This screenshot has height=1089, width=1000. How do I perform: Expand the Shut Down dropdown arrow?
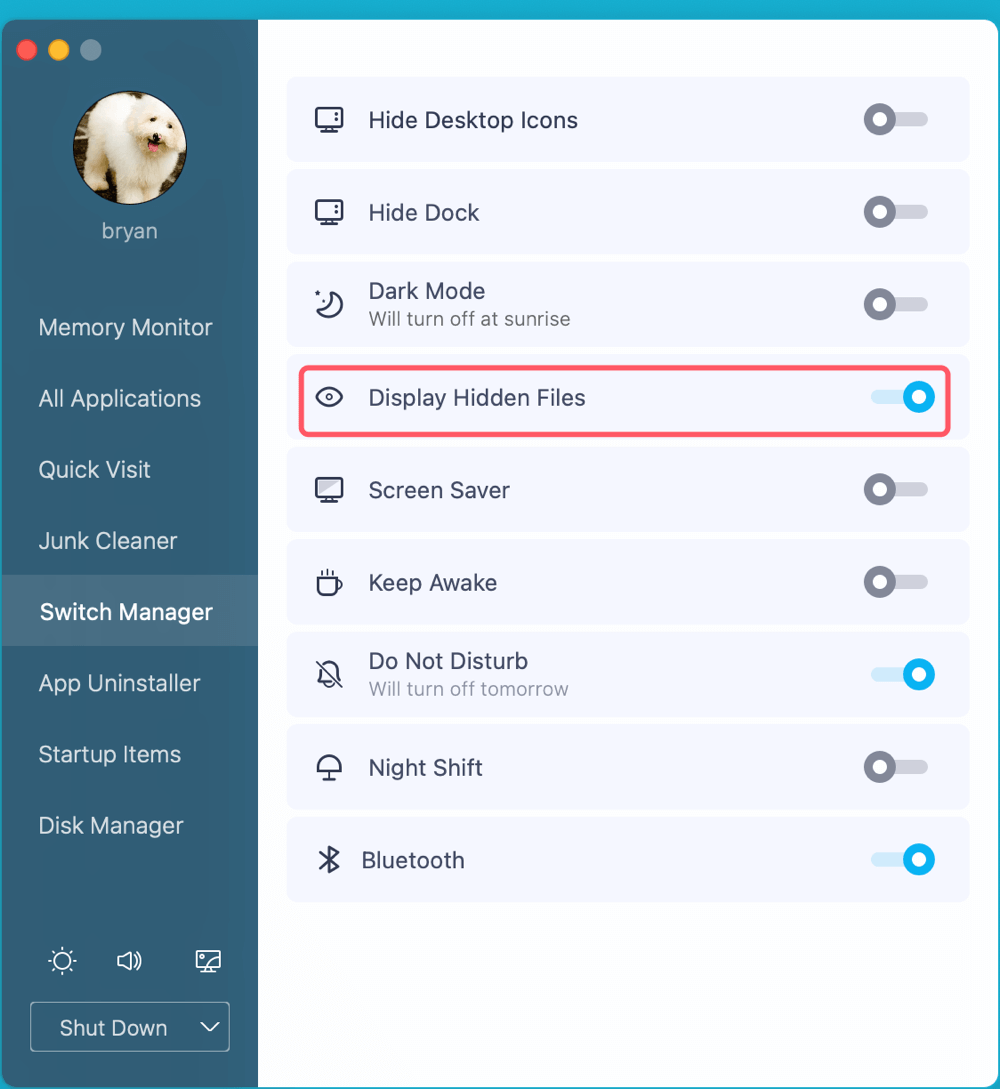pyautogui.click(x=210, y=1027)
